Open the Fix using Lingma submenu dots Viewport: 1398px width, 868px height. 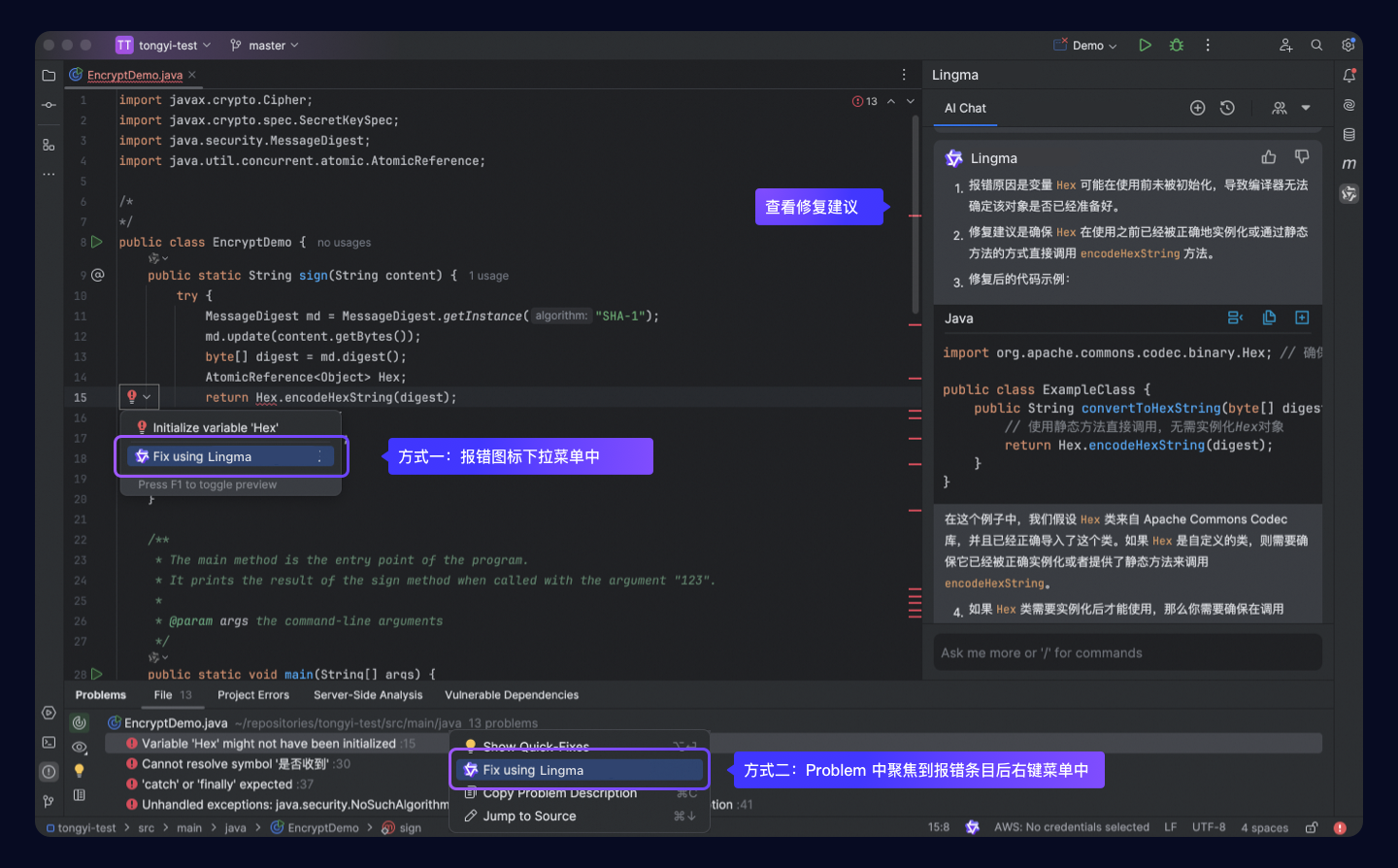coord(320,456)
